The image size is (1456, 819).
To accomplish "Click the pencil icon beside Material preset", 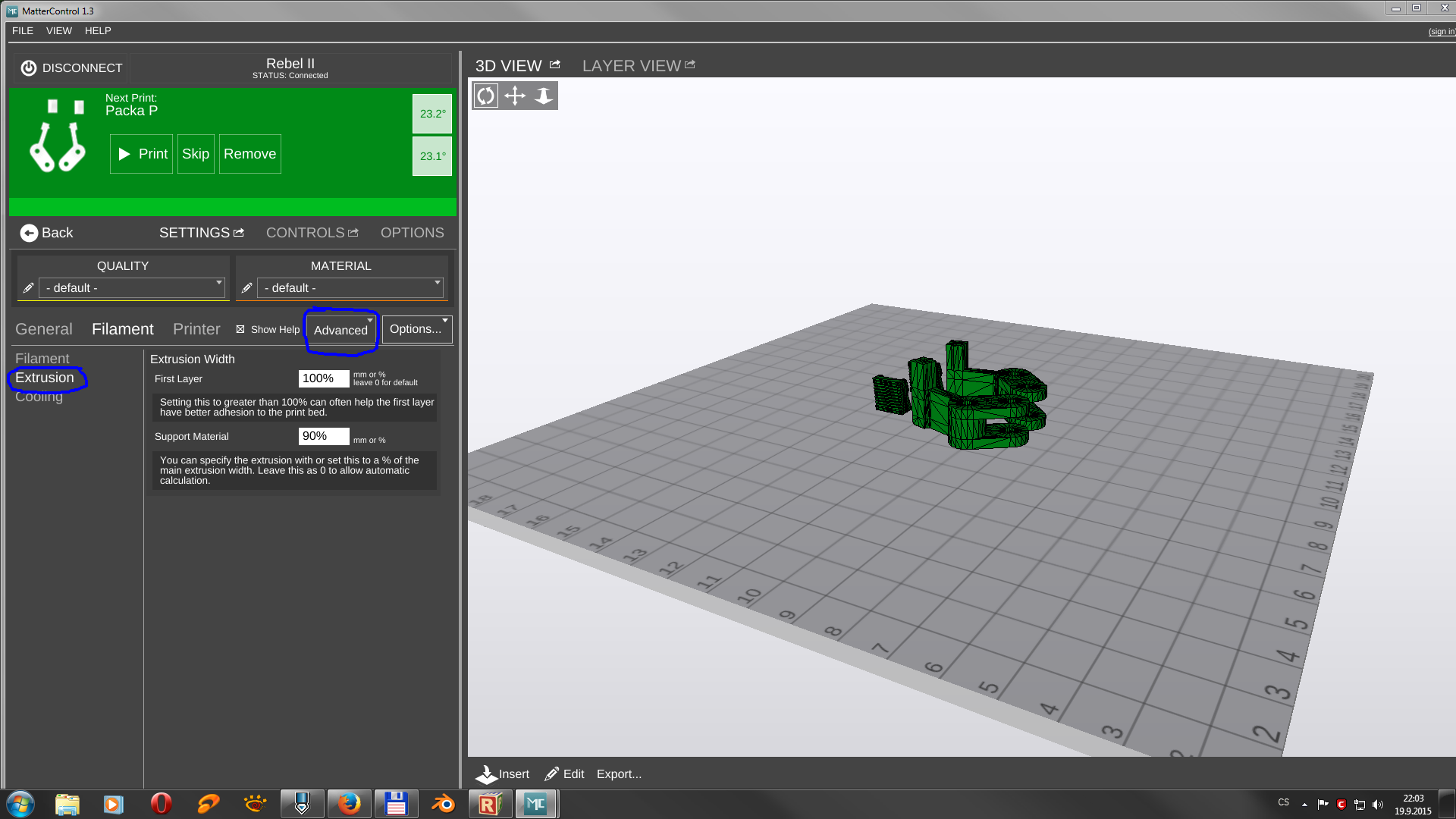I will point(246,288).
